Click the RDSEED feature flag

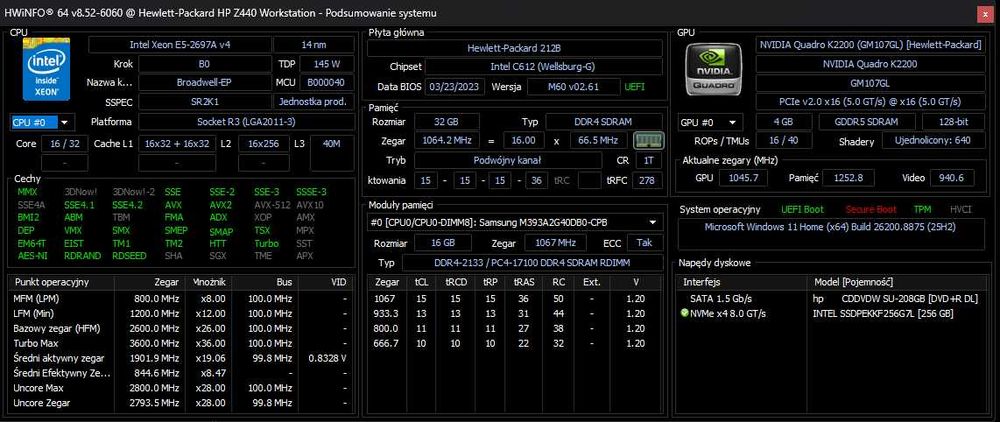click(x=129, y=256)
